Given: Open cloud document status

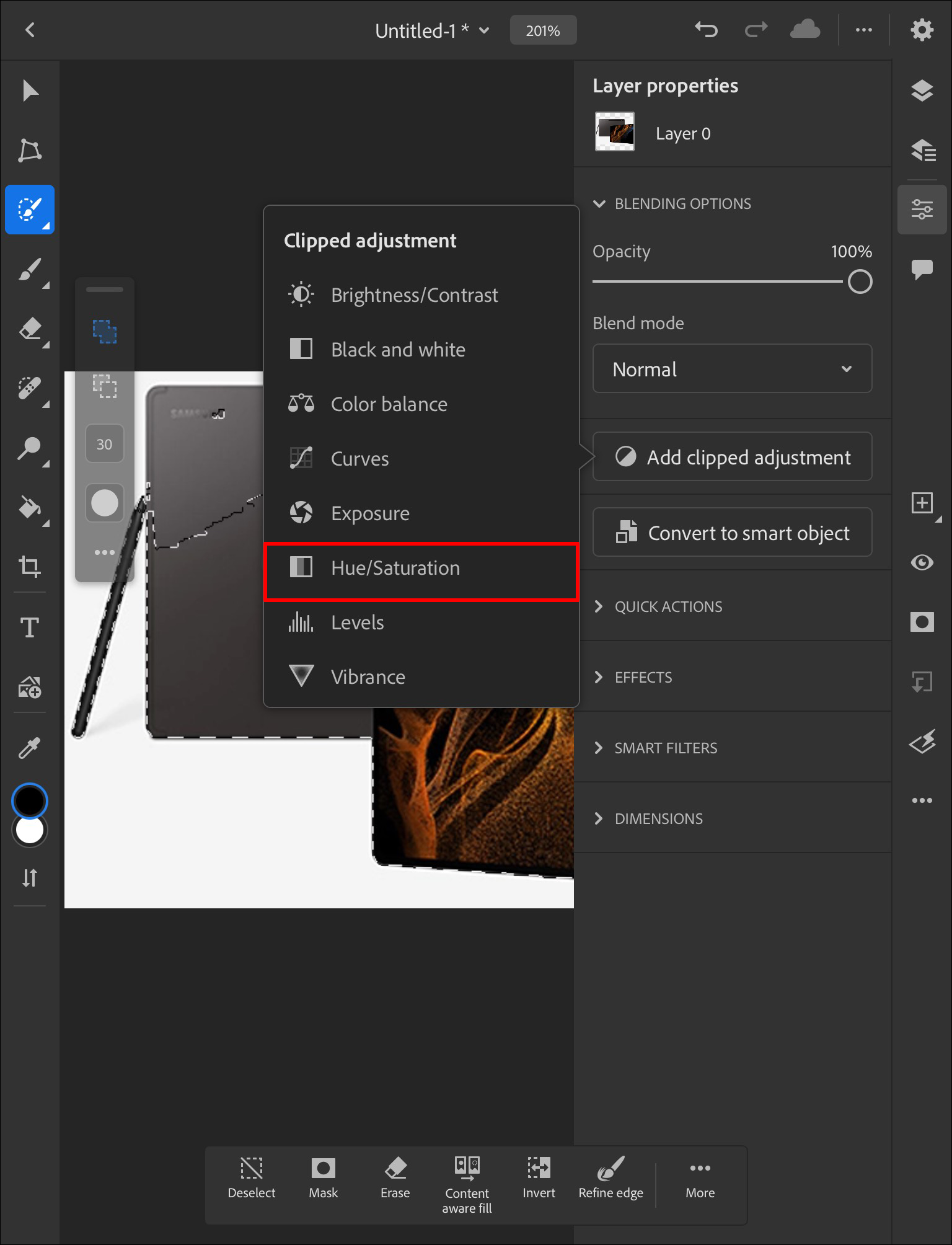Looking at the screenshot, I should pyautogui.click(x=805, y=29).
